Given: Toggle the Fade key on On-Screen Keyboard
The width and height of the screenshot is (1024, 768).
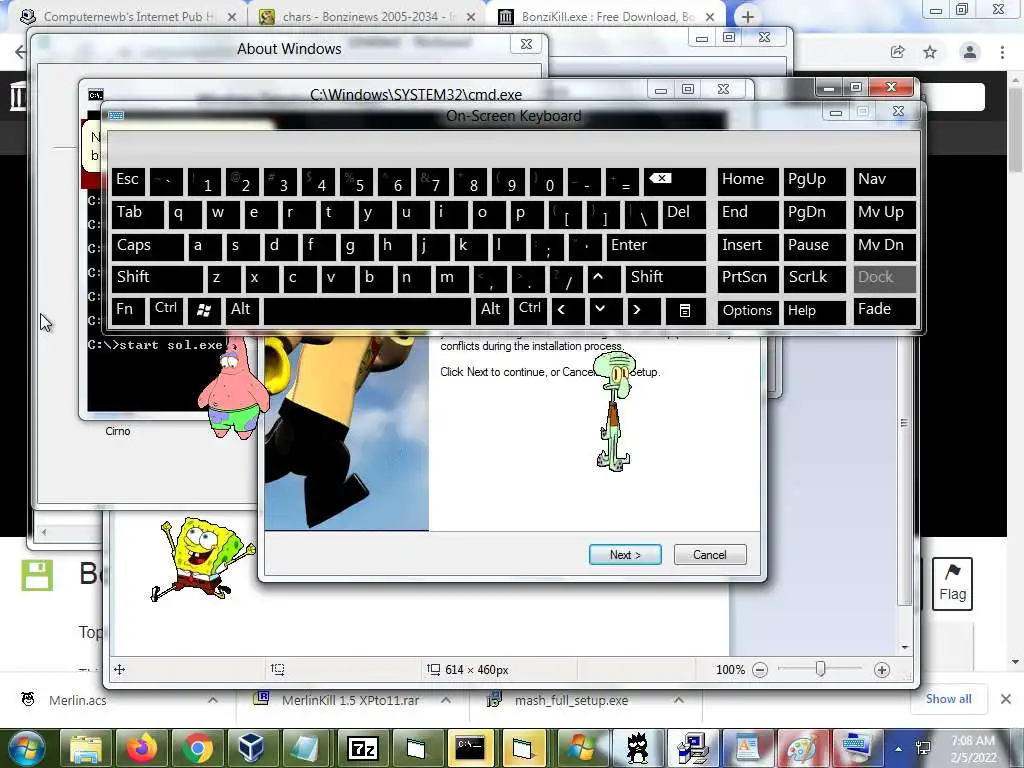Looking at the screenshot, I should point(884,311).
